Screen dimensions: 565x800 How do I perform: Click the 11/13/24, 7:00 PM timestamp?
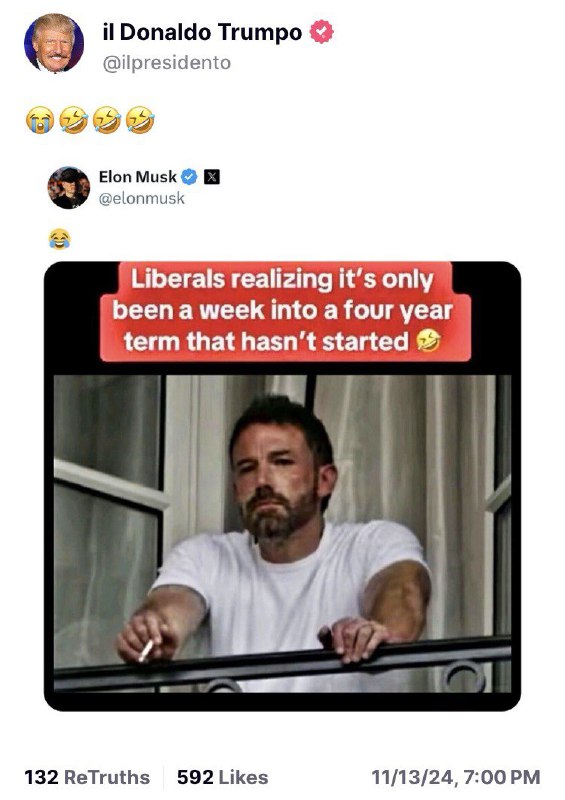pos(456,777)
